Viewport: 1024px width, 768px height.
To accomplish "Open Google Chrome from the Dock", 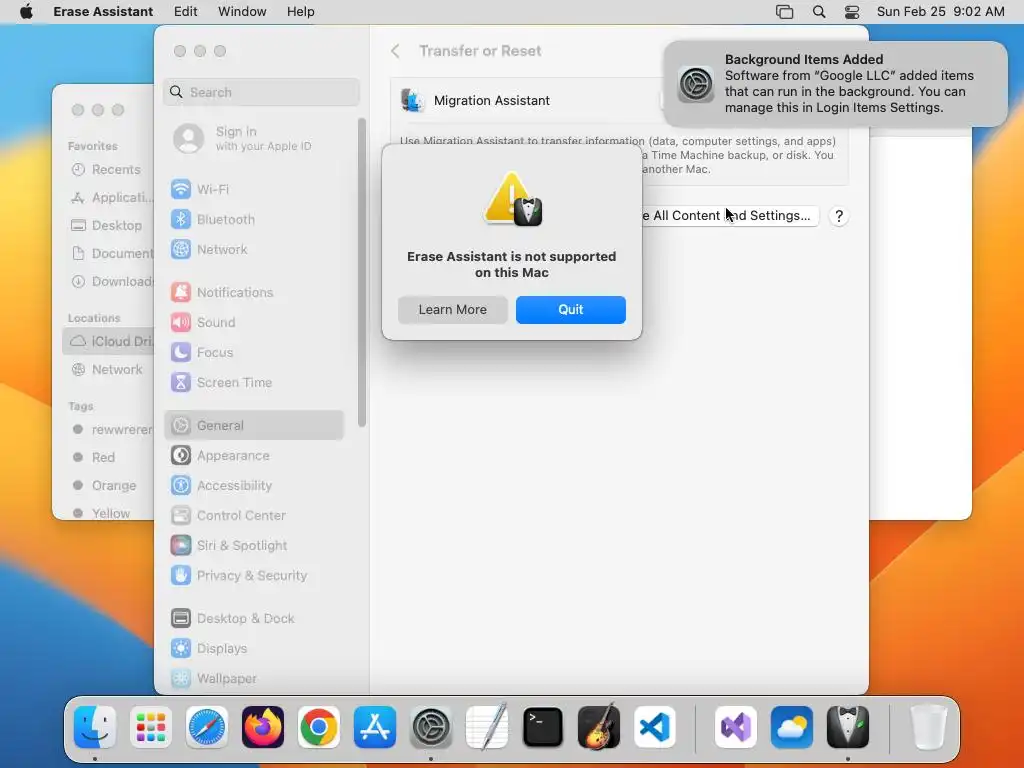I will click(319, 727).
